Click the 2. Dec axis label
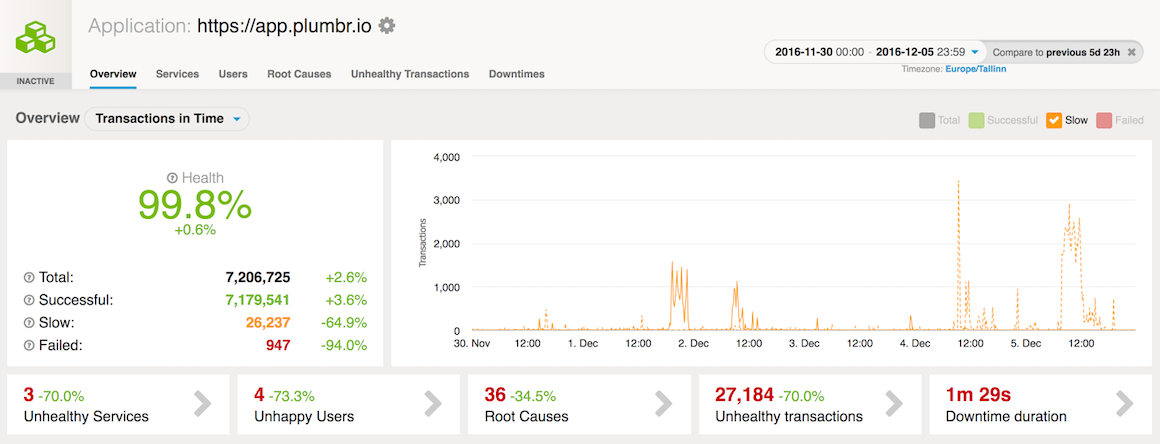 click(x=694, y=343)
